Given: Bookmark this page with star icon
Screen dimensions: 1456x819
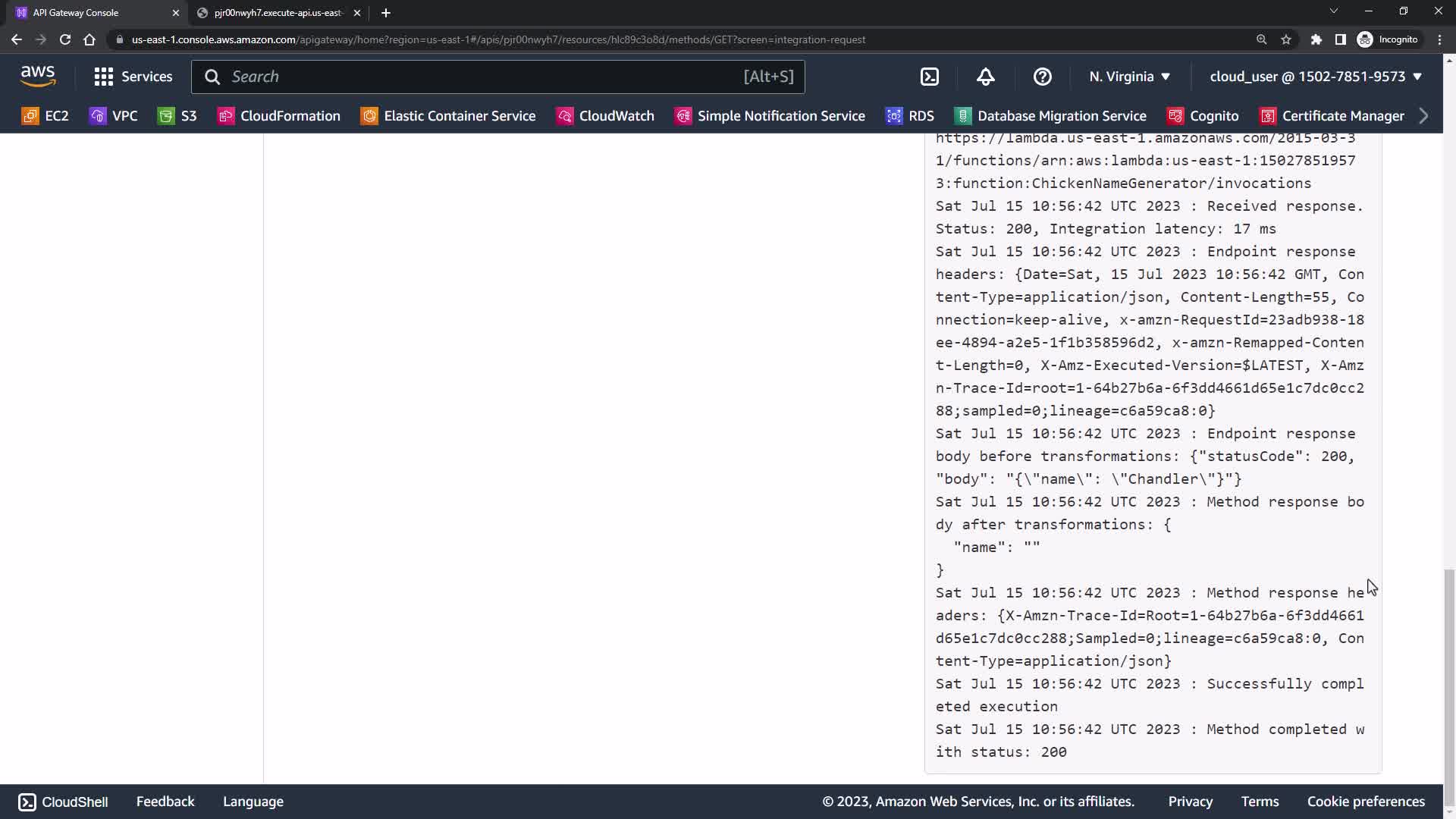Looking at the screenshot, I should click(1286, 39).
